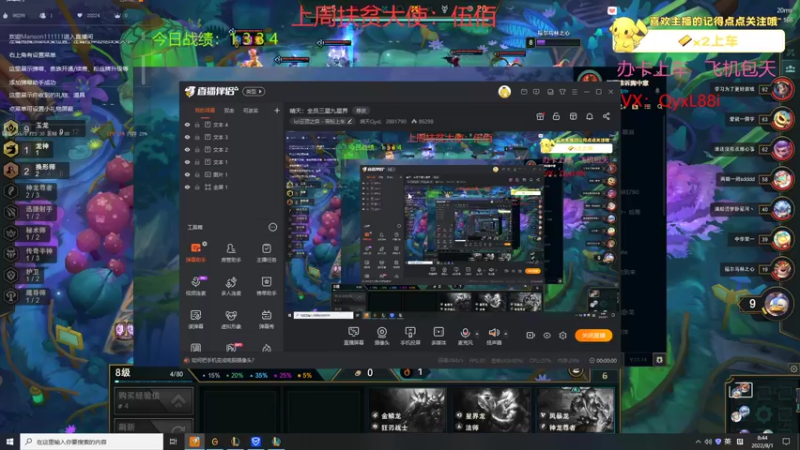The image size is (800, 450).
Task: Click the blue shield taskbar icon
Action: click(x=256, y=442)
